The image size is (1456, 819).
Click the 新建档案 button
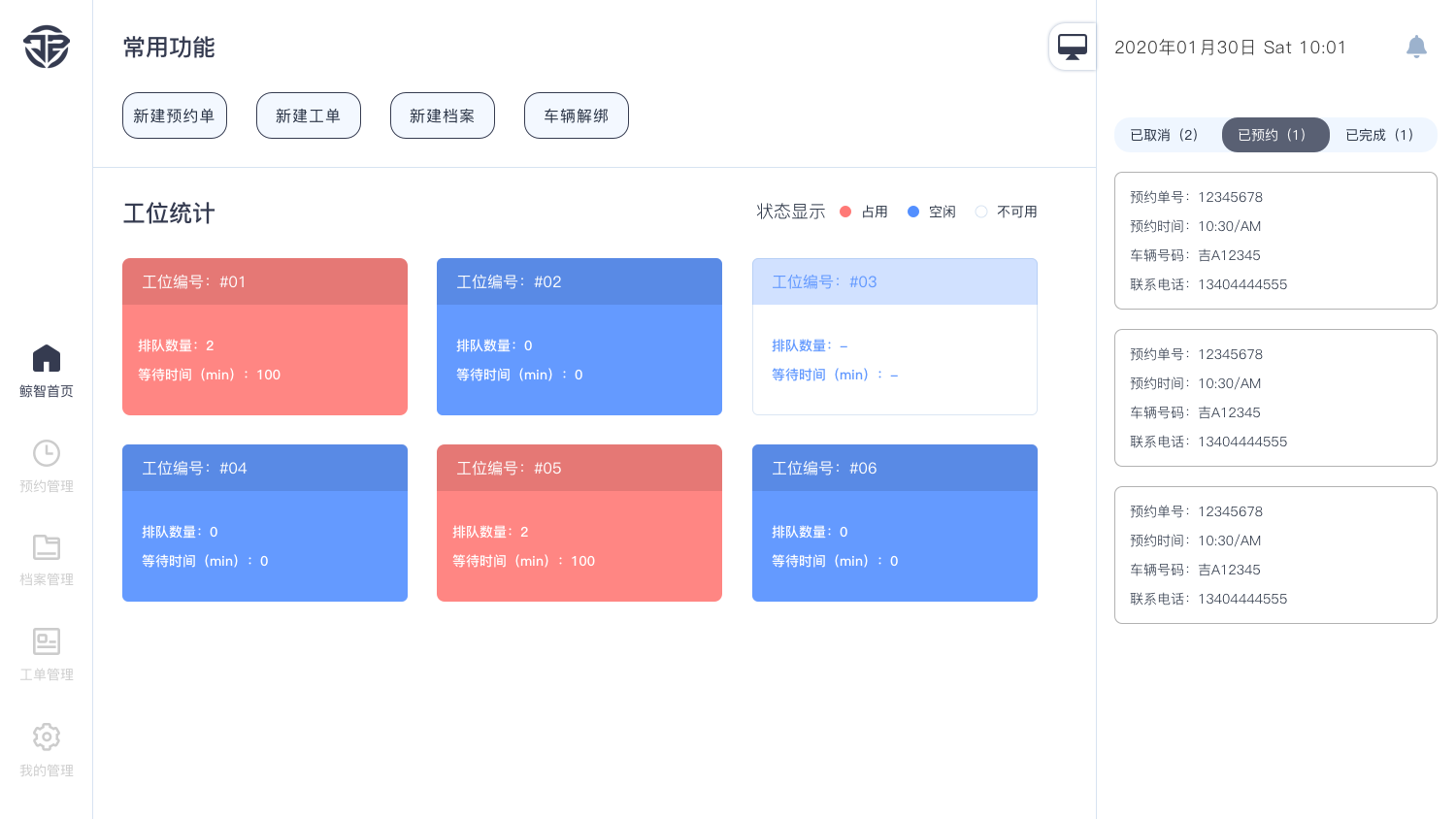(443, 115)
